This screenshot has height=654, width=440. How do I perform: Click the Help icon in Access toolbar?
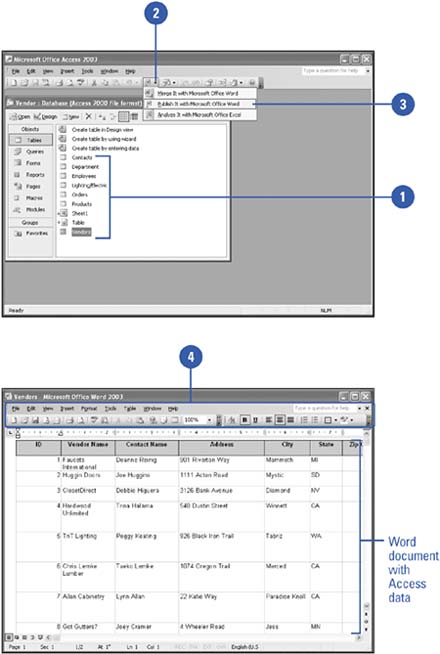[x=252, y=83]
